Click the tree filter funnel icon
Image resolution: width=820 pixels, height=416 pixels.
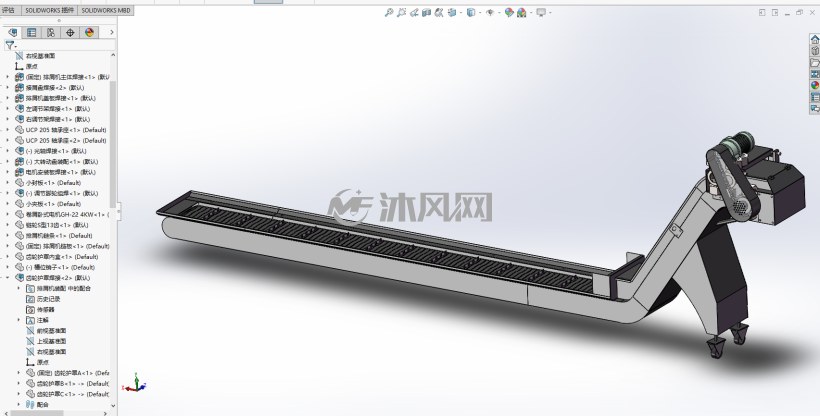[9, 45]
